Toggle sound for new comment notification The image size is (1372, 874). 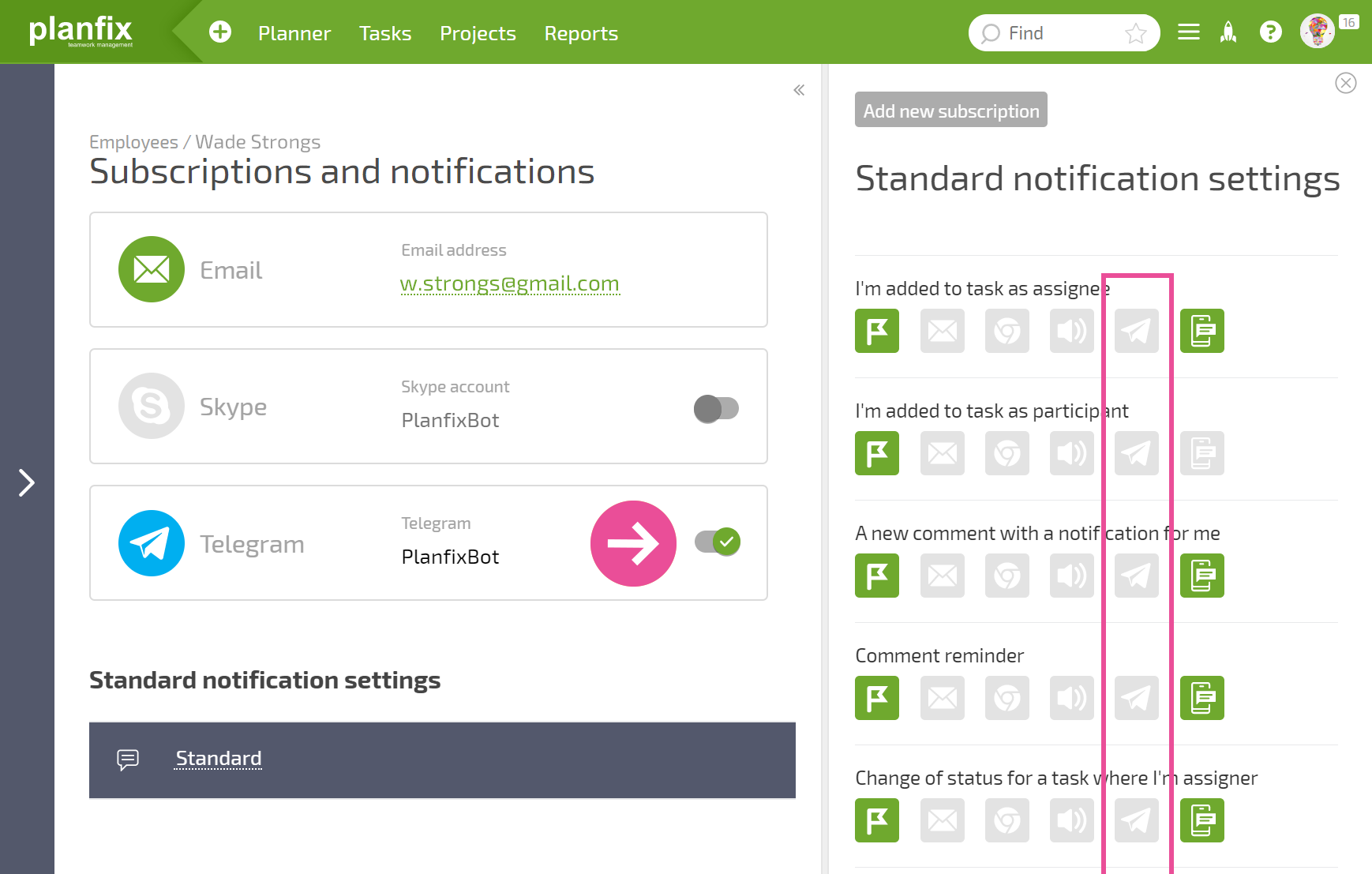1072,576
